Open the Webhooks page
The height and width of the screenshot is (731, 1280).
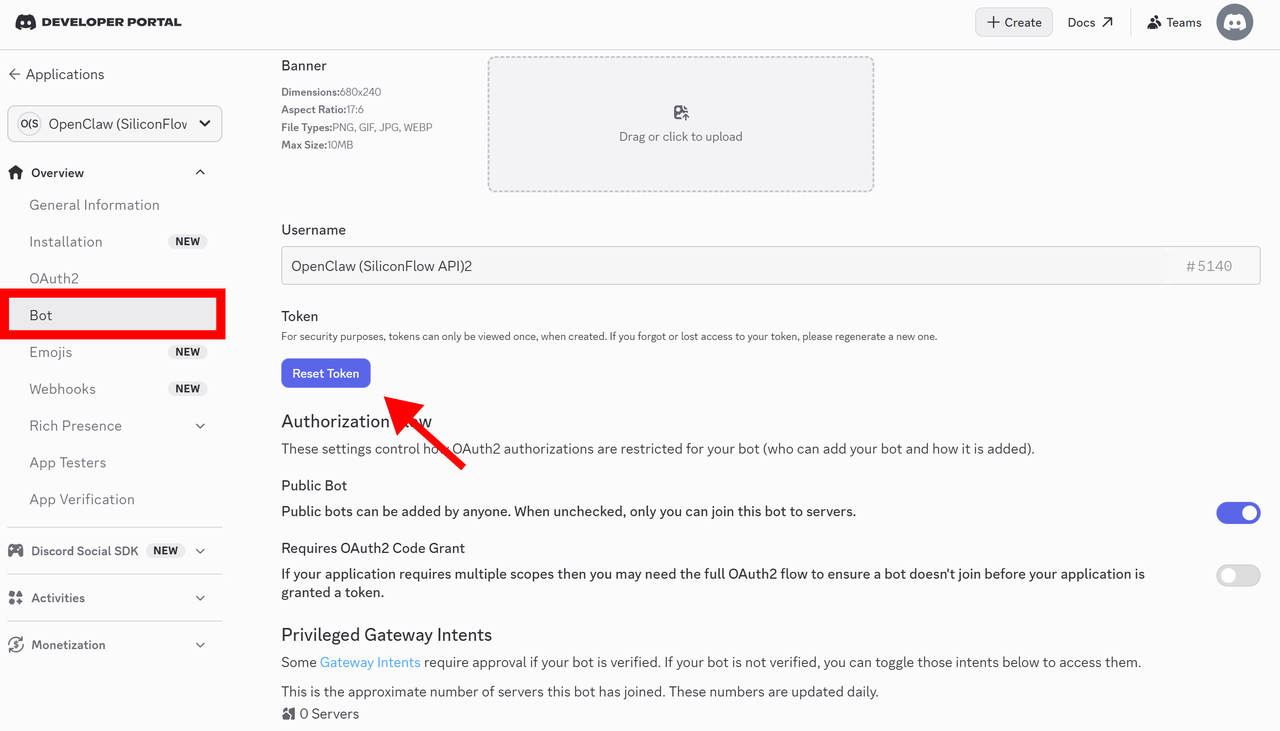(x=62, y=389)
